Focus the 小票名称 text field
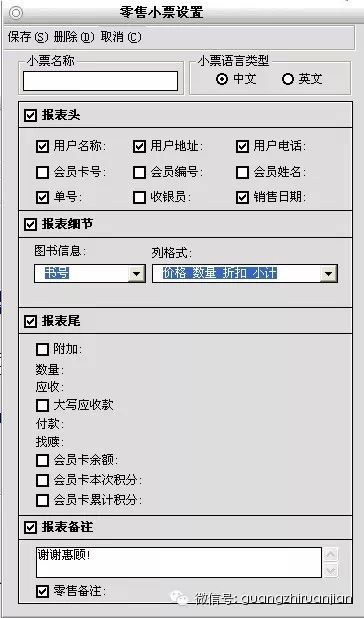 coord(100,81)
